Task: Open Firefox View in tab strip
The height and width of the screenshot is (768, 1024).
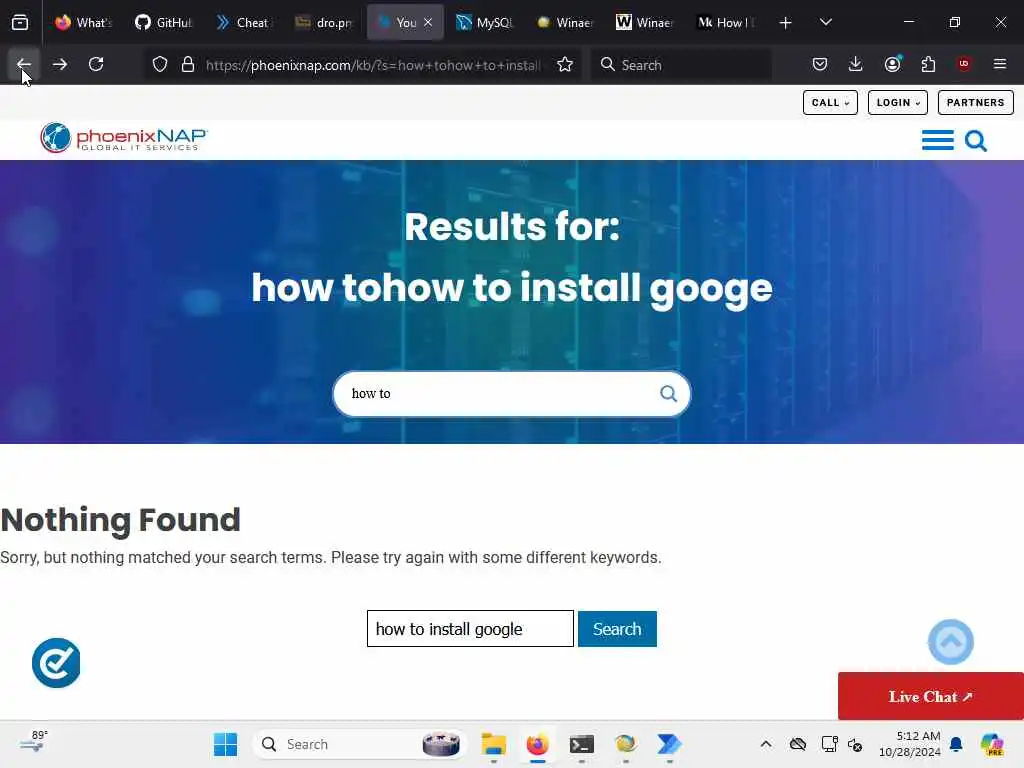Action: pyautogui.click(x=20, y=22)
